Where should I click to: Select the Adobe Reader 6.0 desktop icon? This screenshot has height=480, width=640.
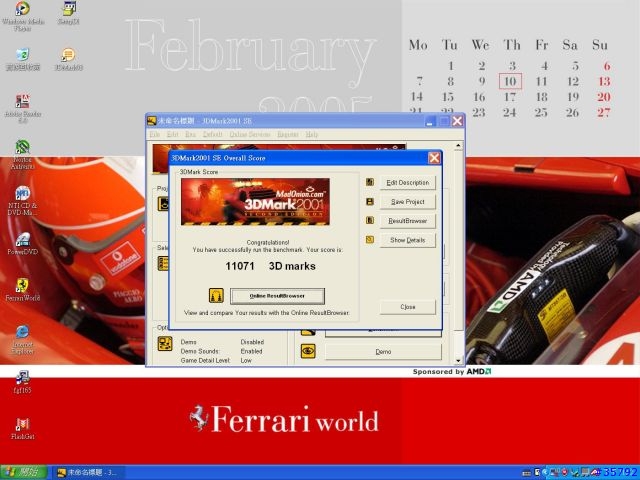pyautogui.click(x=22, y=108)
